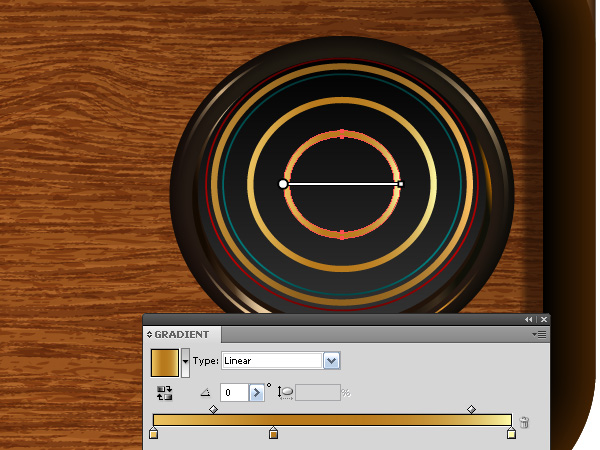Select the GRADIENT panel tab
This screenshot has width=600, height=450.
coord(181,334)
